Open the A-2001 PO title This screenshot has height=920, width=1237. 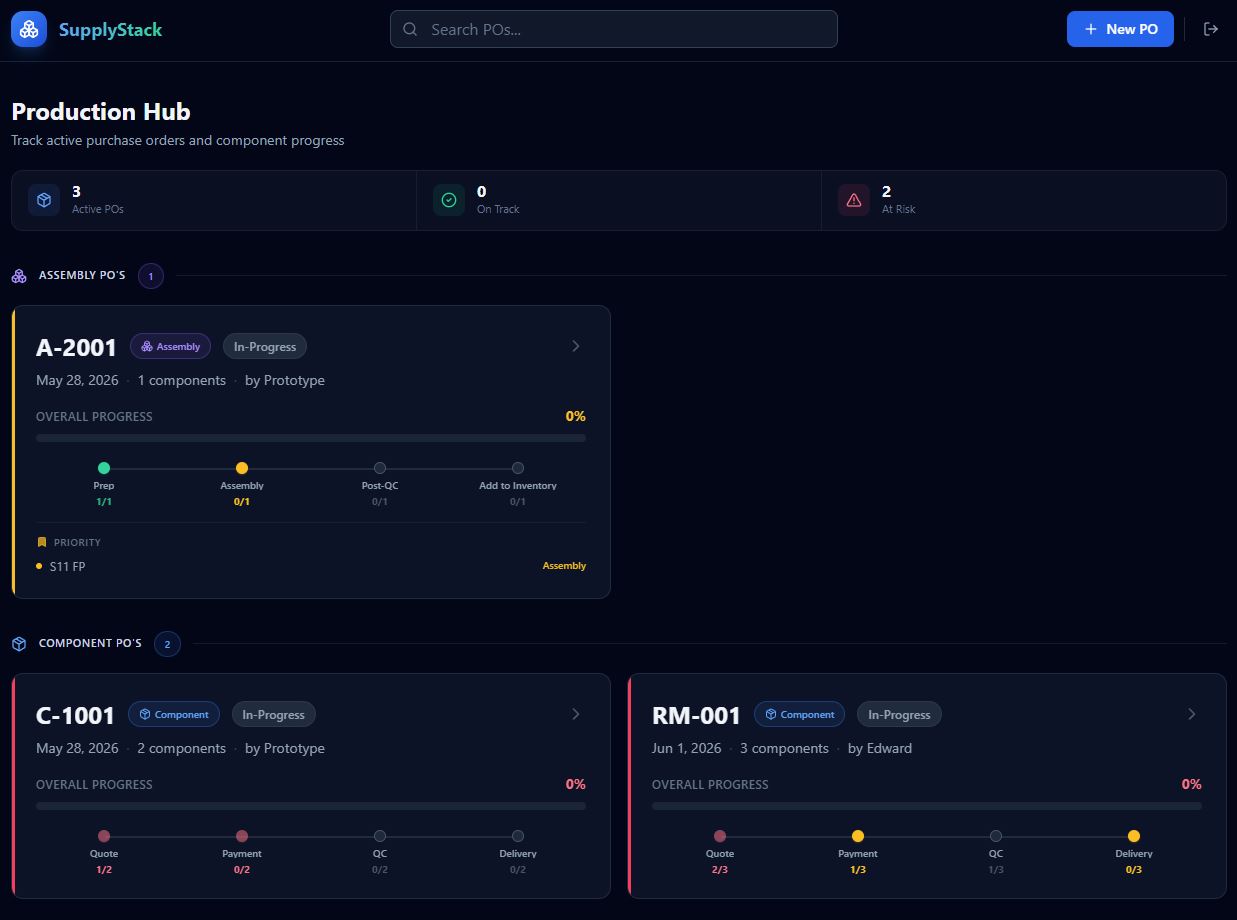(x=76, y=347)
